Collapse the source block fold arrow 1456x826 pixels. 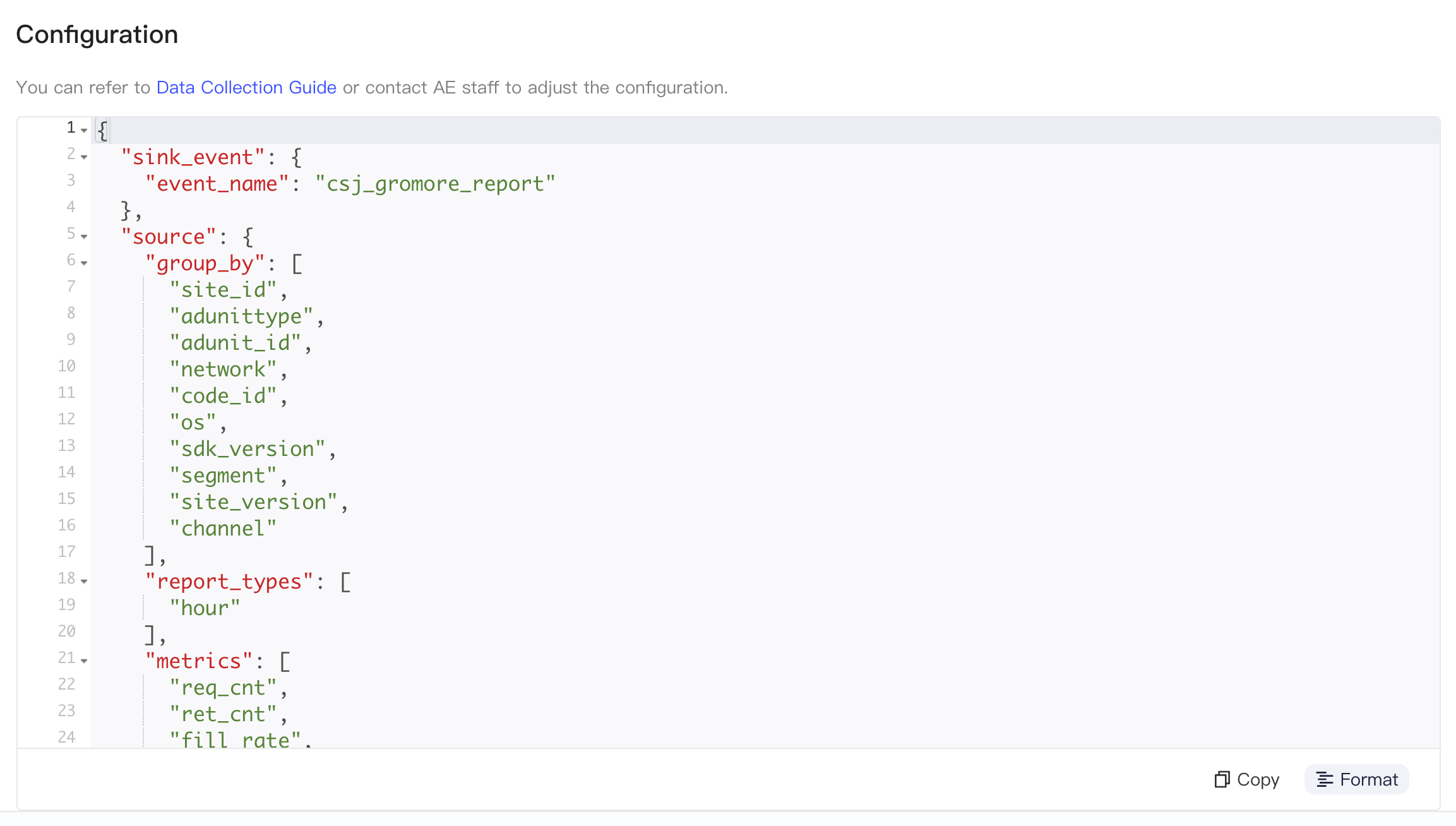tap(84, 236)
